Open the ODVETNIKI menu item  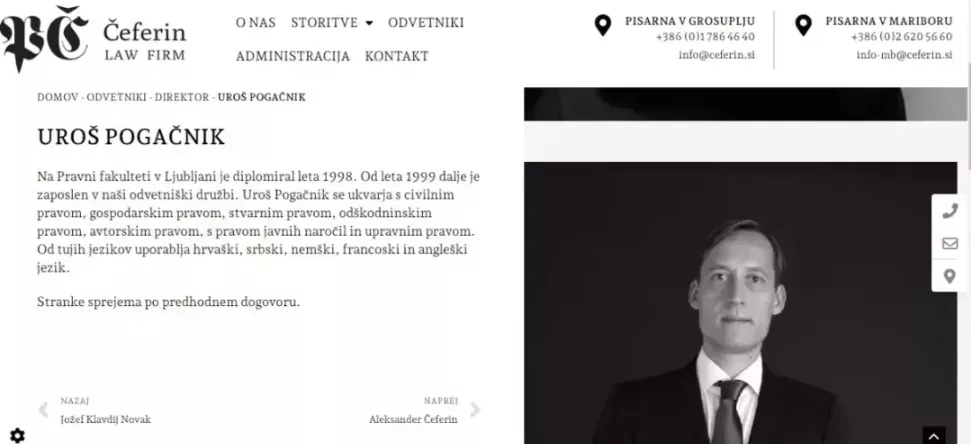pos(426,23)
